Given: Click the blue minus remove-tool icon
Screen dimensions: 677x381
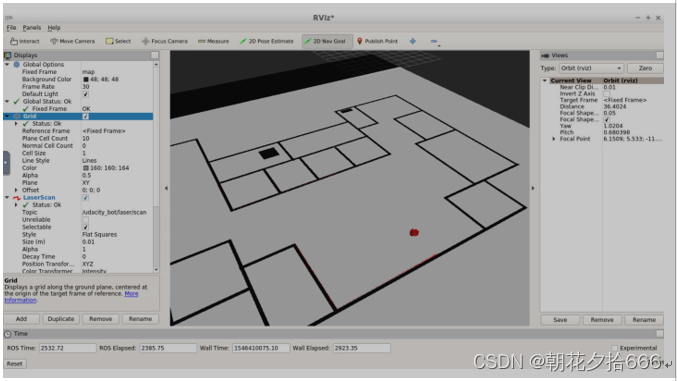Looking at the screenshot, I should [434, 41].
